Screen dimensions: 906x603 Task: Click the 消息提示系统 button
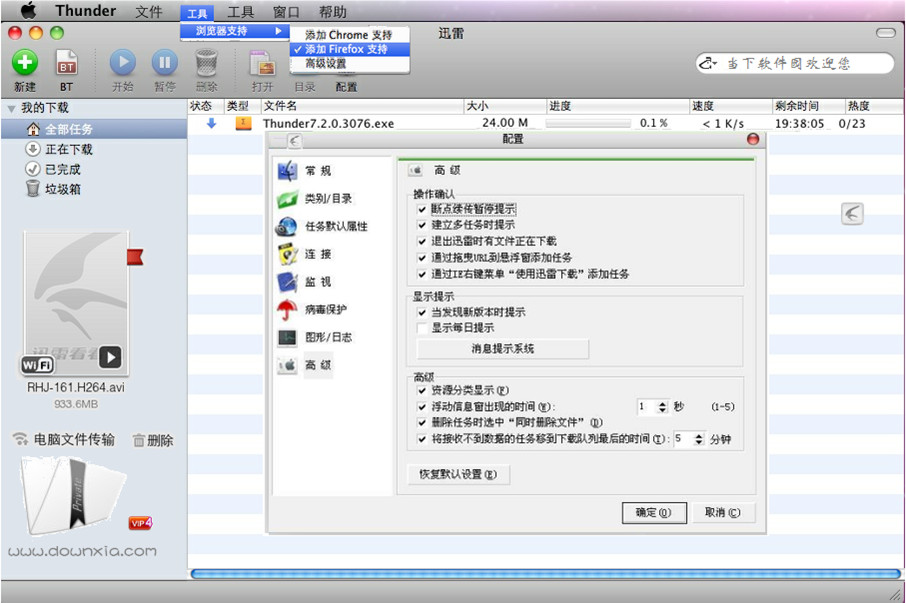coord(502,349)
